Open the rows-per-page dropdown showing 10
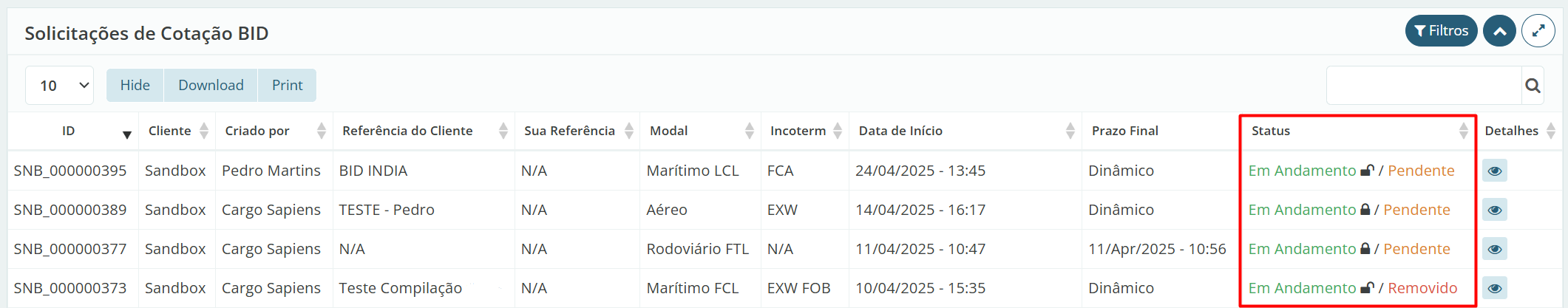 click(x=59, y=86)
